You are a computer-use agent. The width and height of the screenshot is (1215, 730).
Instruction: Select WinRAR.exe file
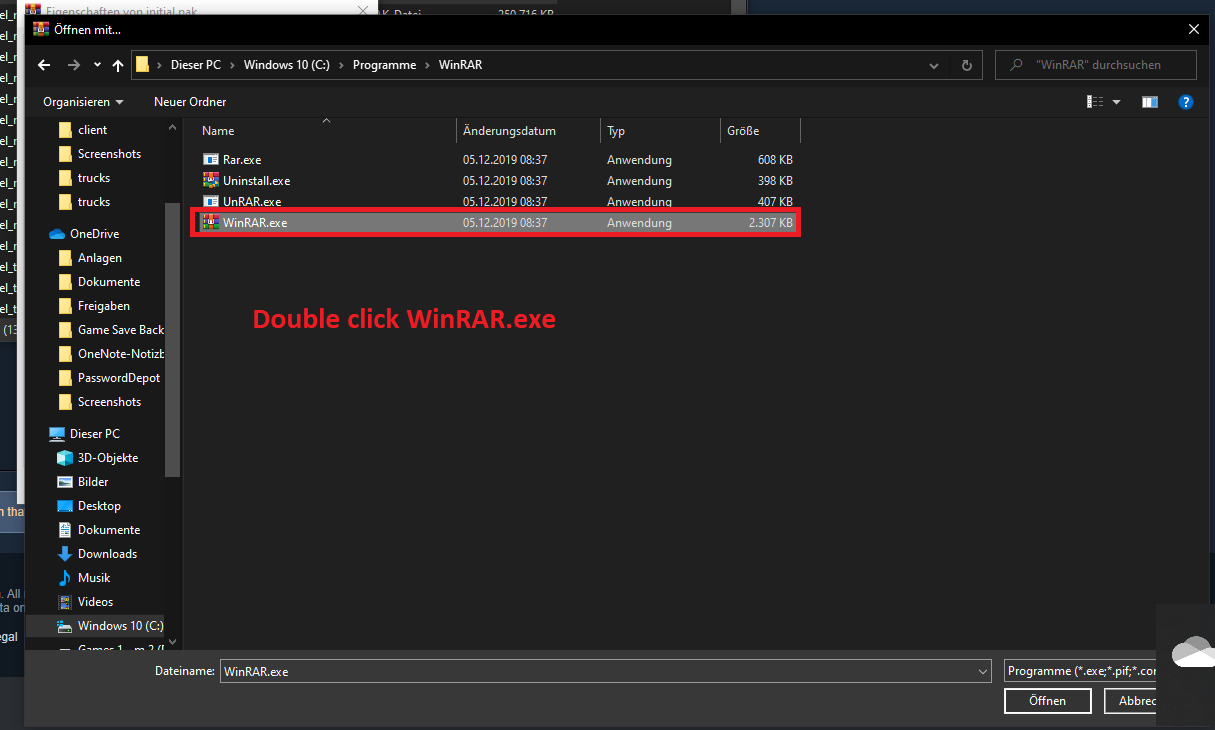(x=496, y=223)
